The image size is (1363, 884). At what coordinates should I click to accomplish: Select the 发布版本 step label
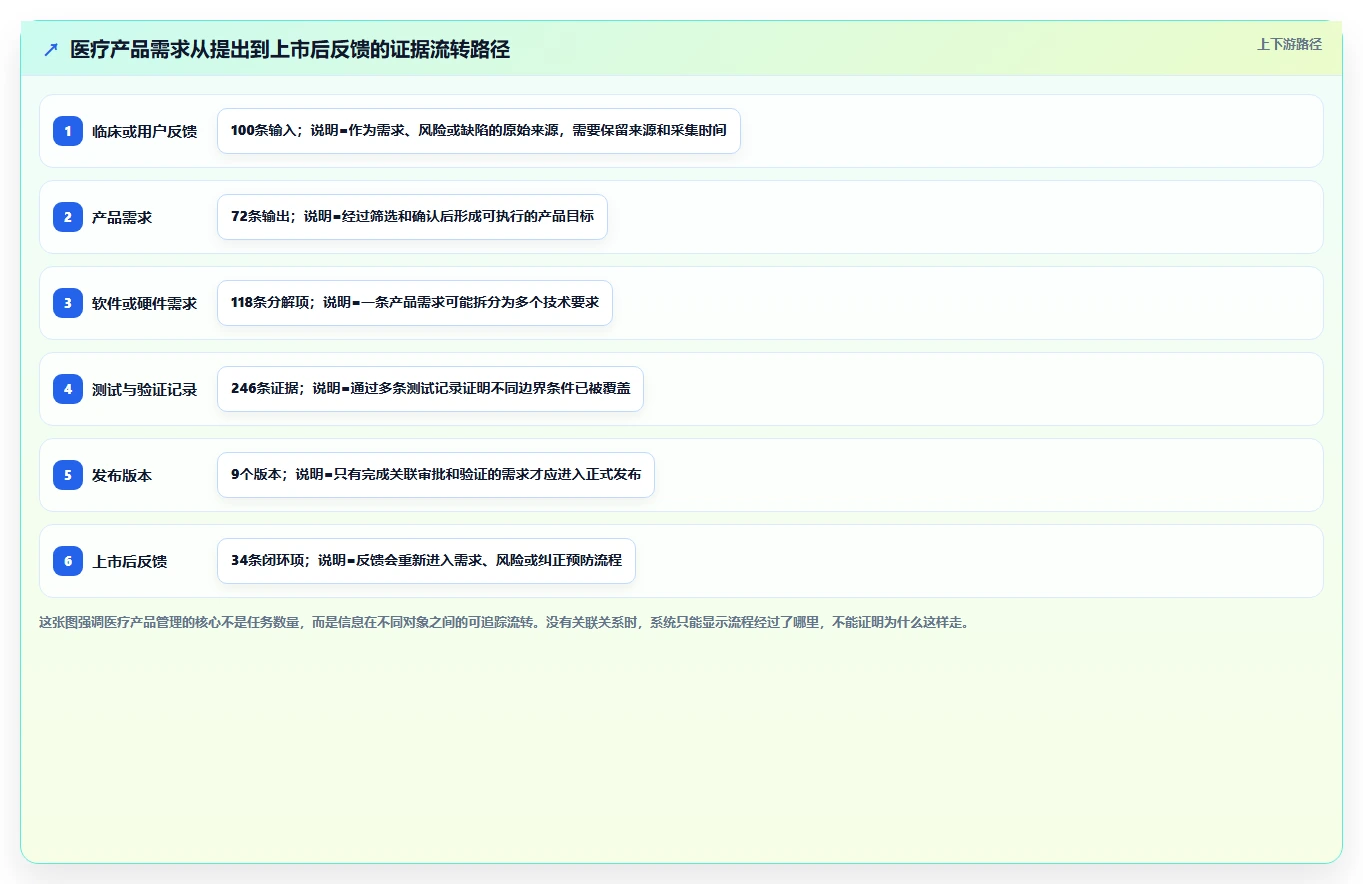(122, 475)
